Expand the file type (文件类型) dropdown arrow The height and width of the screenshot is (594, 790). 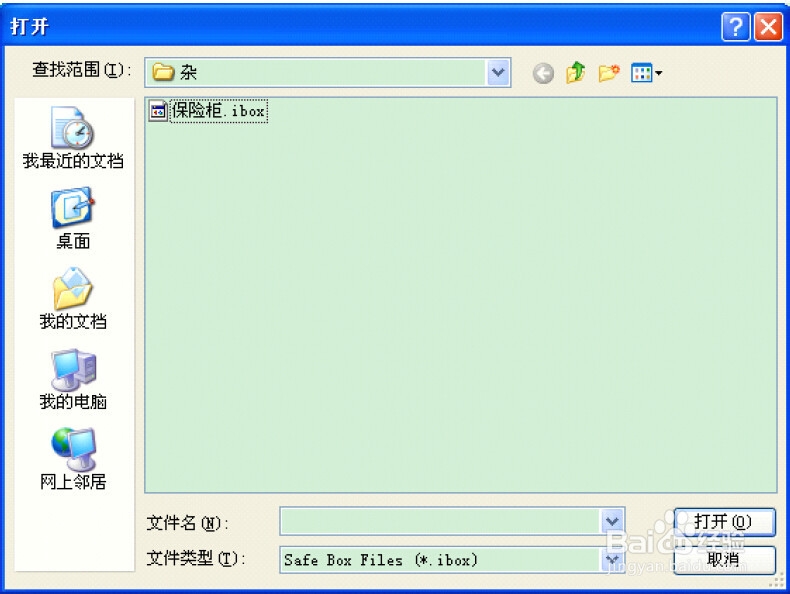click(612, 560)
